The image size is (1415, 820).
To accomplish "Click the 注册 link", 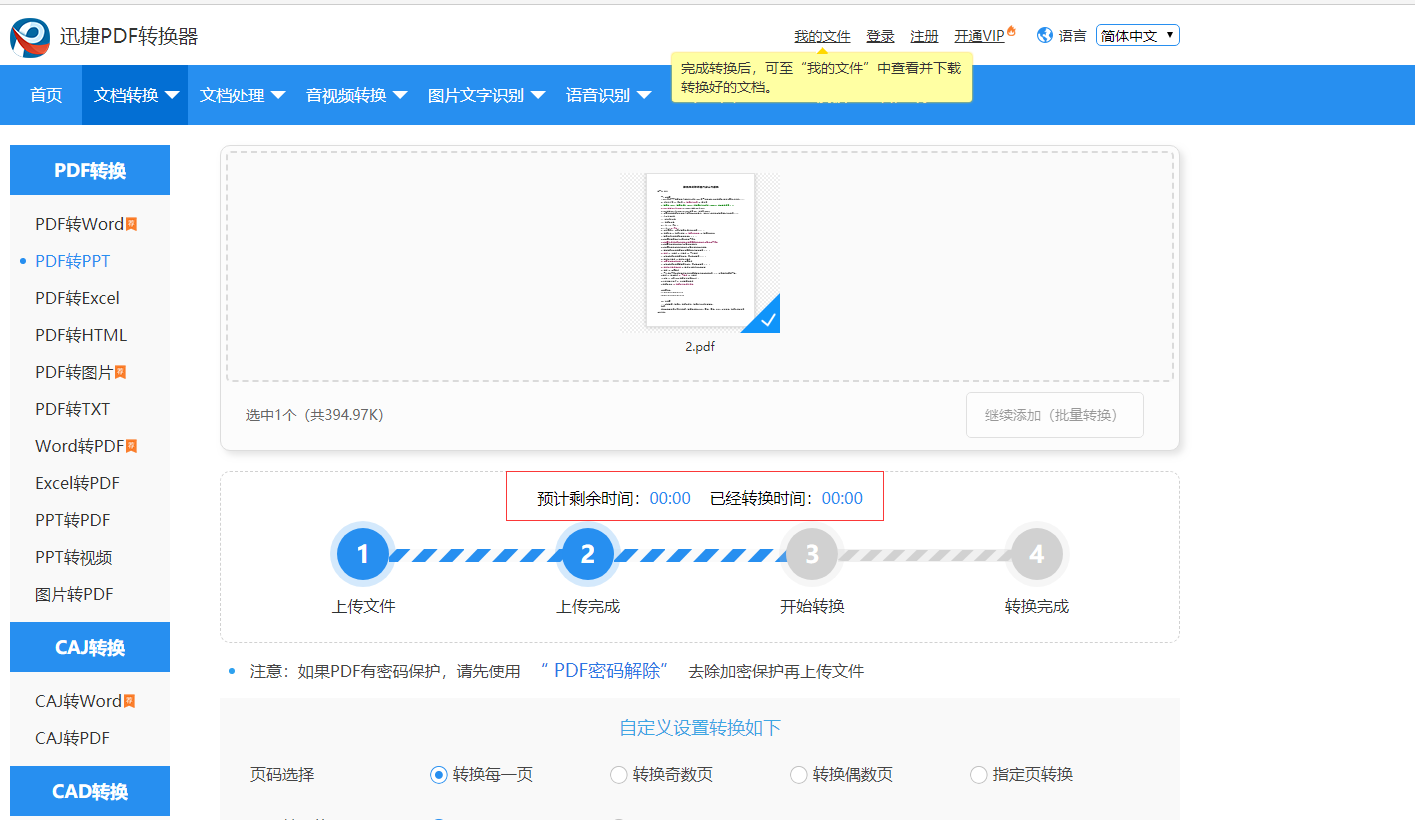I will pos(924,36).
